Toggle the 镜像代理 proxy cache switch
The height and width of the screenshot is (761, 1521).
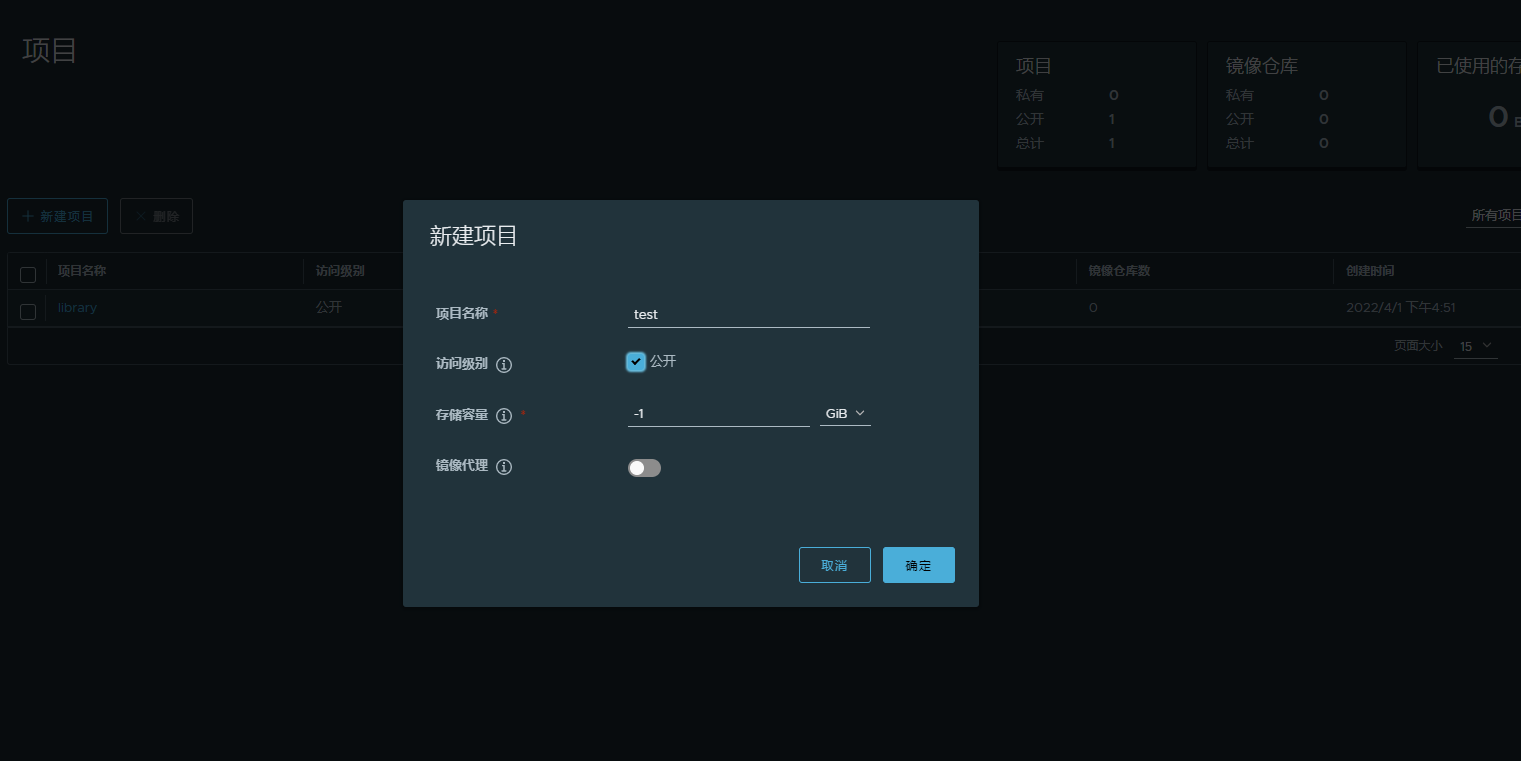click(644, 468)
